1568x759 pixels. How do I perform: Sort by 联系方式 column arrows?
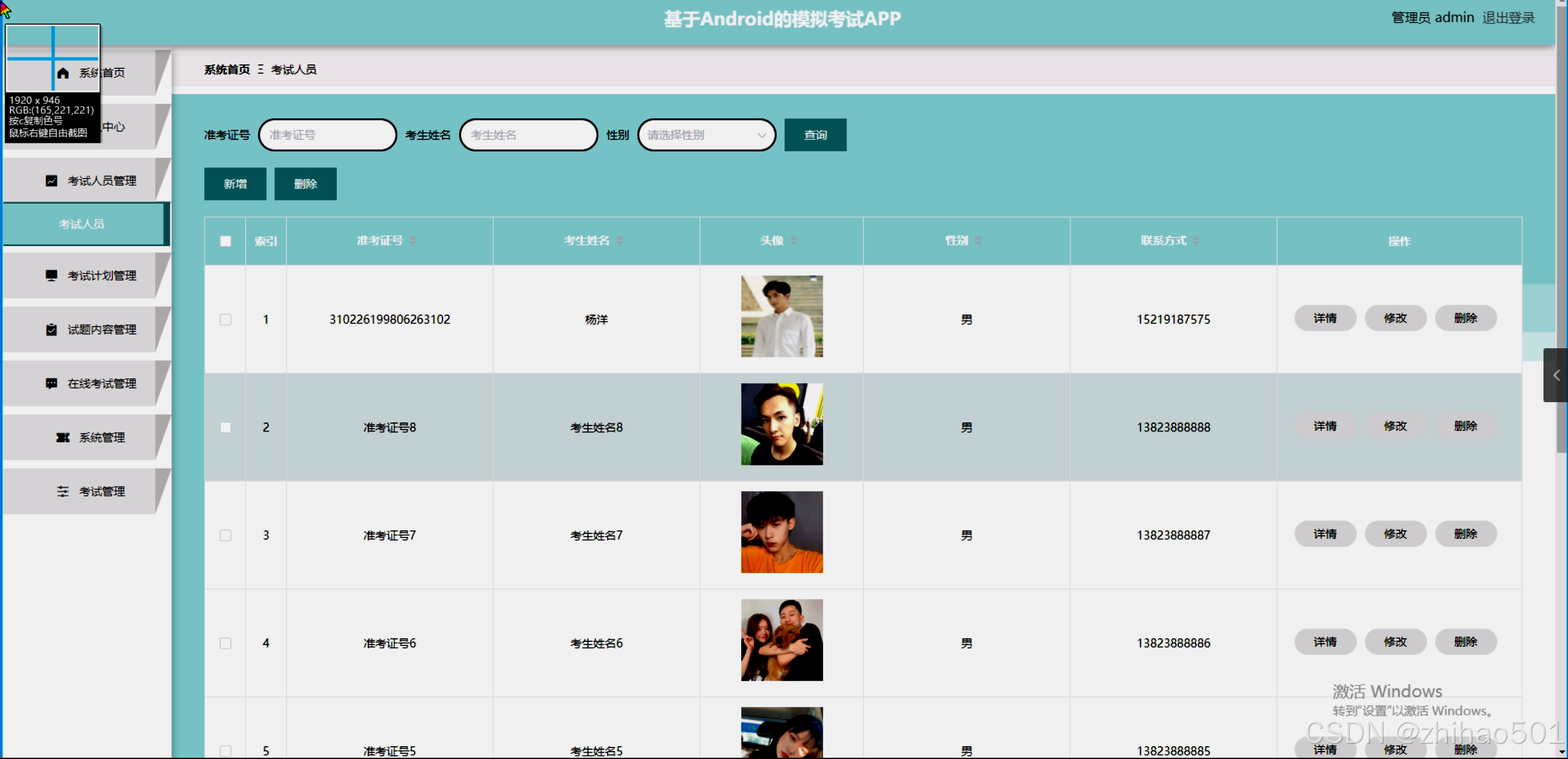1197,241
